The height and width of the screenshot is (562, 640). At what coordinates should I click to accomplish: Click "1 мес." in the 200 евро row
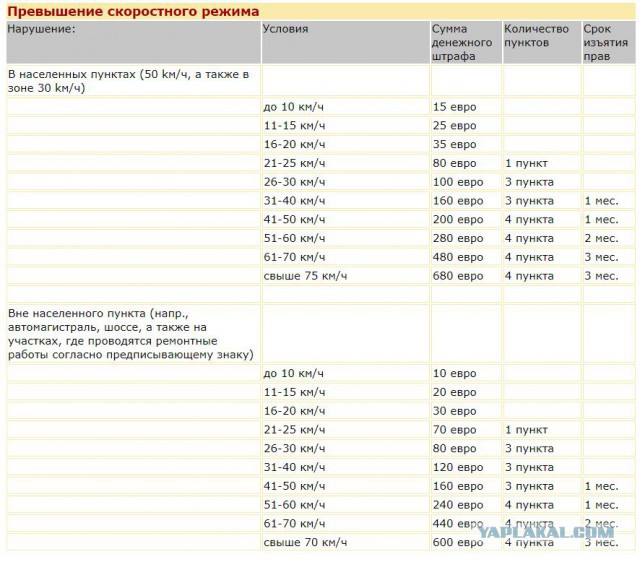point(601,220)
